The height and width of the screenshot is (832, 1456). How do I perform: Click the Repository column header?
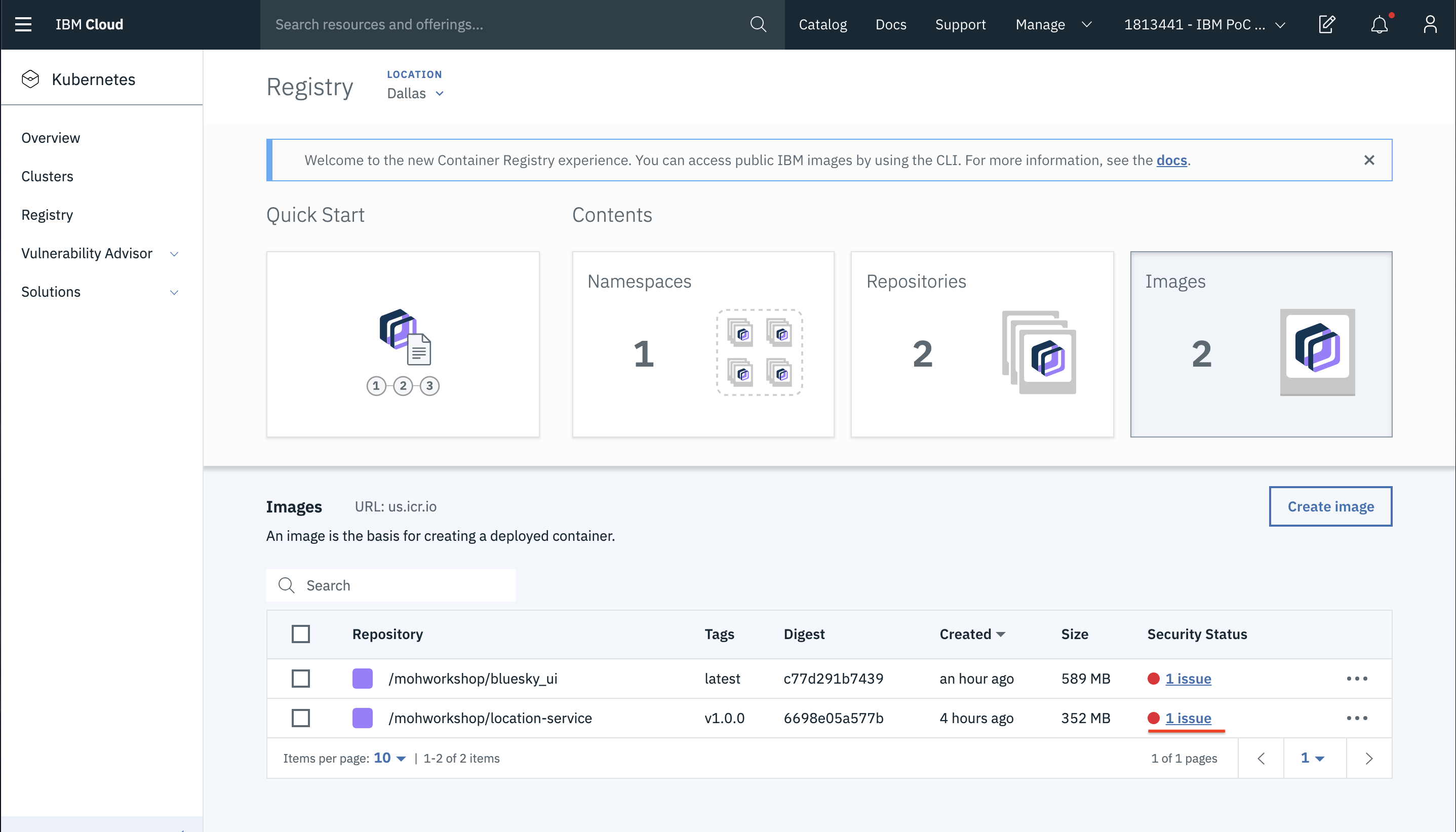pyautogui.click(x=387, y=633)
